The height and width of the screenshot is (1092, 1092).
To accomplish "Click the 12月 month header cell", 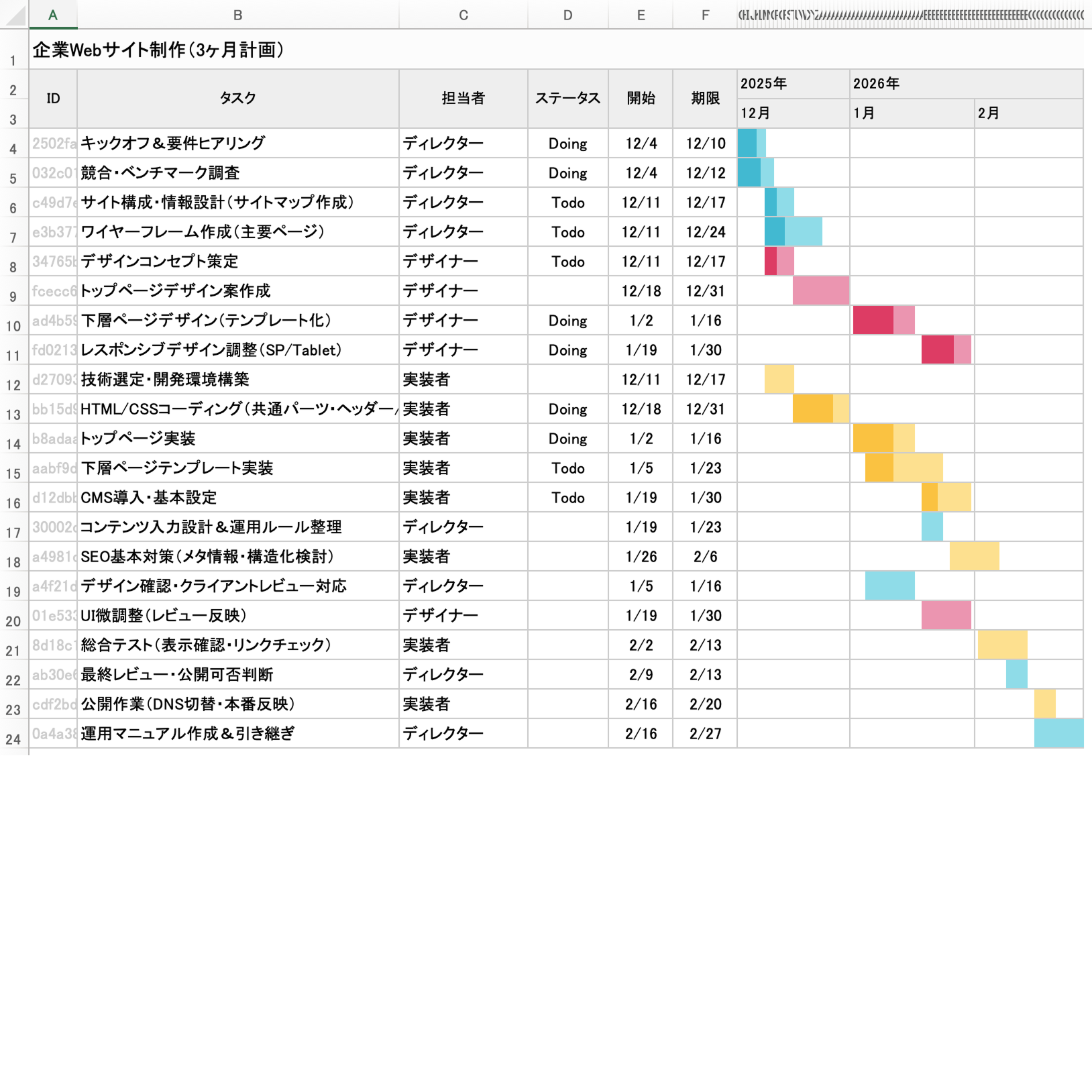I will (791, 113).
